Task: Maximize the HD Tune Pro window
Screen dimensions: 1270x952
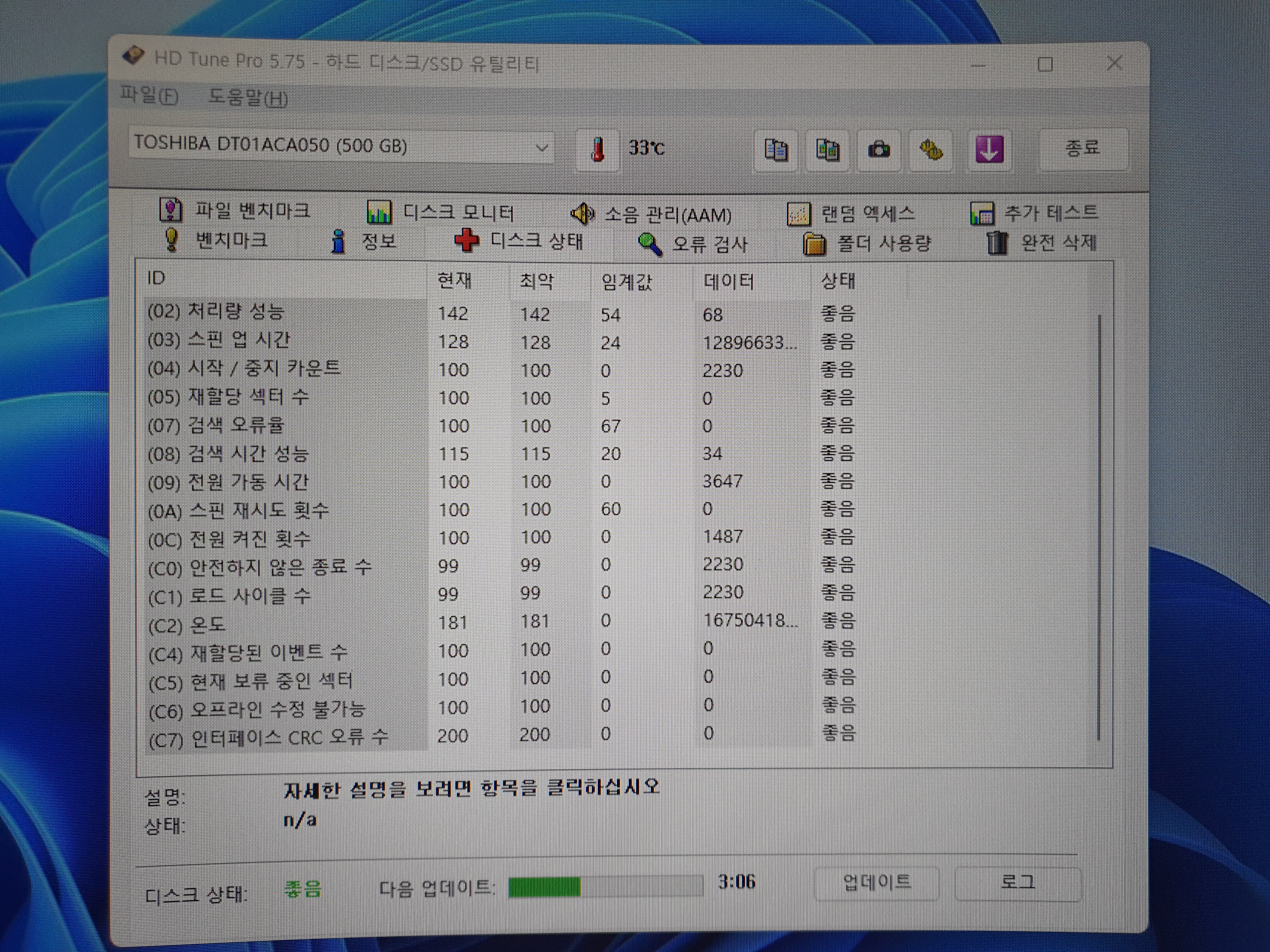Action: 1045,64
